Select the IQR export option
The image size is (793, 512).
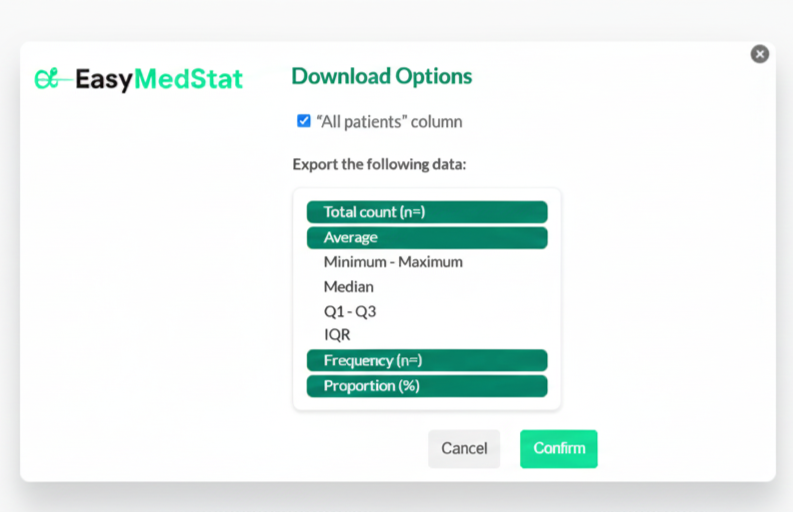click(337, 335)
